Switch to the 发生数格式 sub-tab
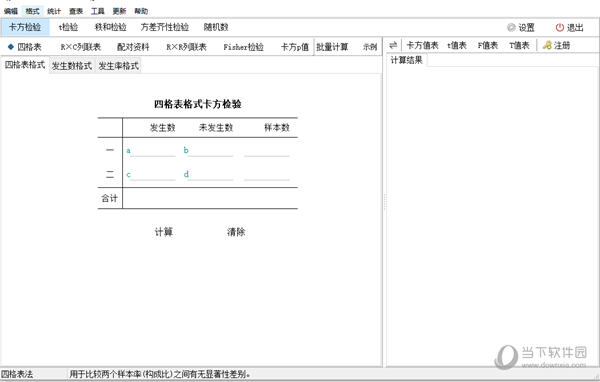Image resolution: width=600 pixels, height=382 pixels. tap(72, 66)
